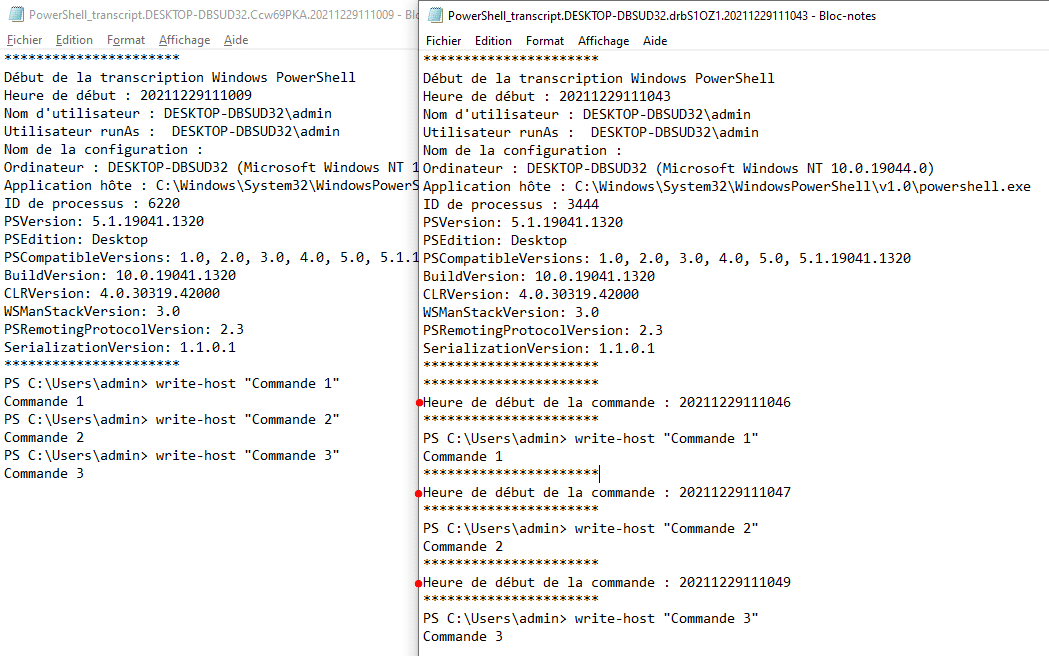
Task: Click 'ID de processus : 6220' line
Action: coord(92,203)
